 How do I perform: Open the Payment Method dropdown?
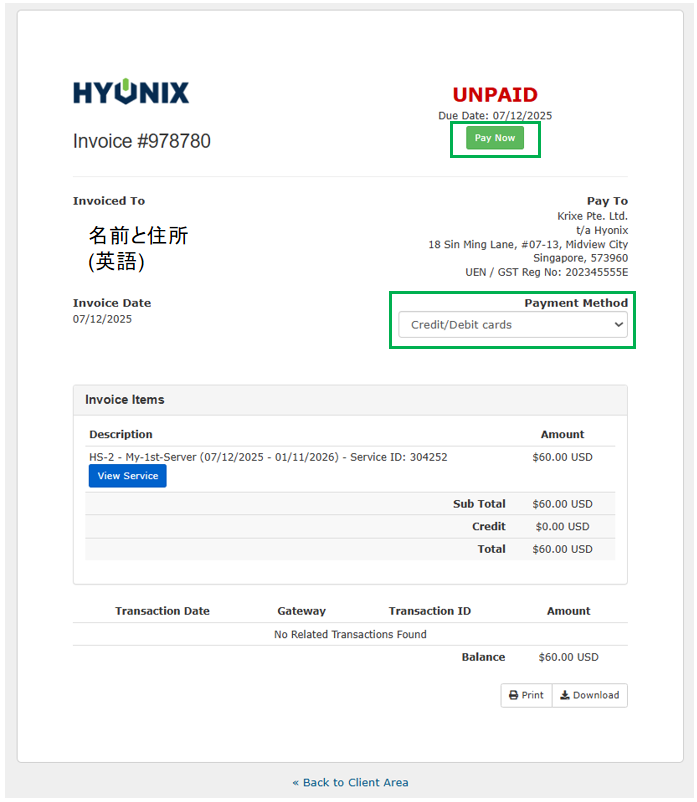click(x=512, y=325)
